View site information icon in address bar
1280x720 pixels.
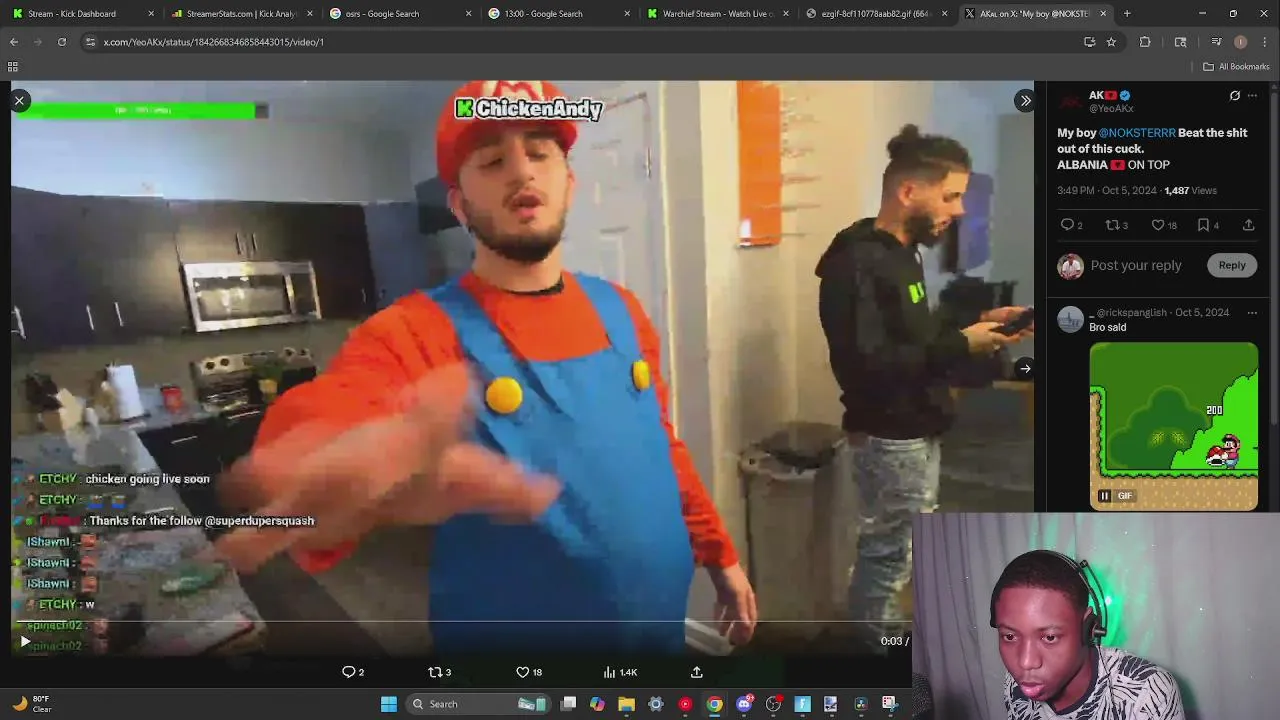click(x=91, y=42)
